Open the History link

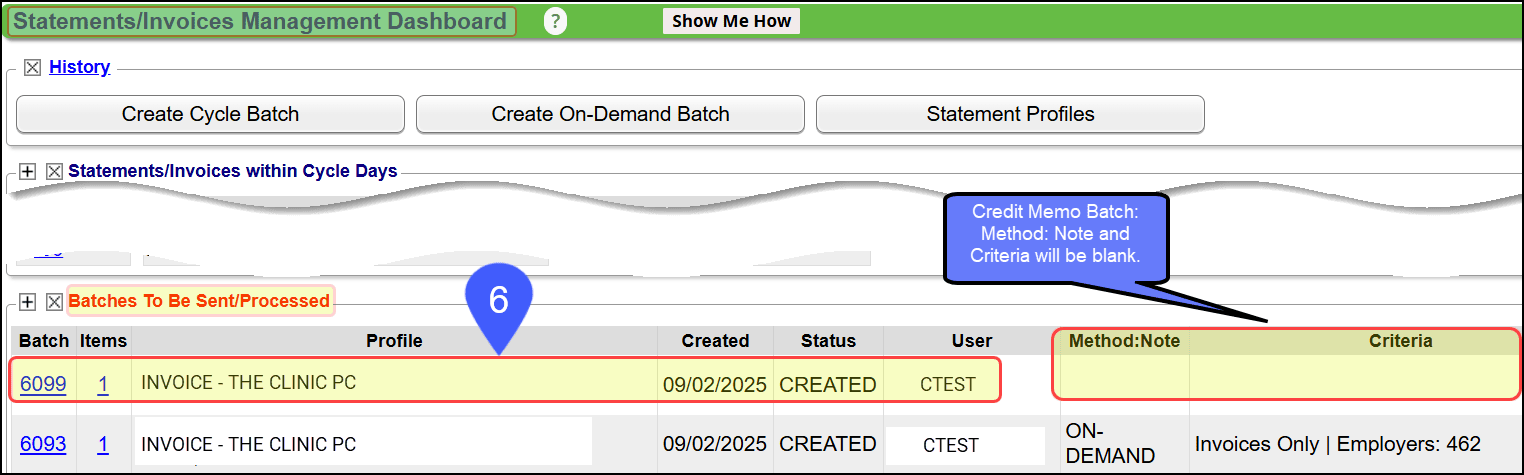pos(79,67)
